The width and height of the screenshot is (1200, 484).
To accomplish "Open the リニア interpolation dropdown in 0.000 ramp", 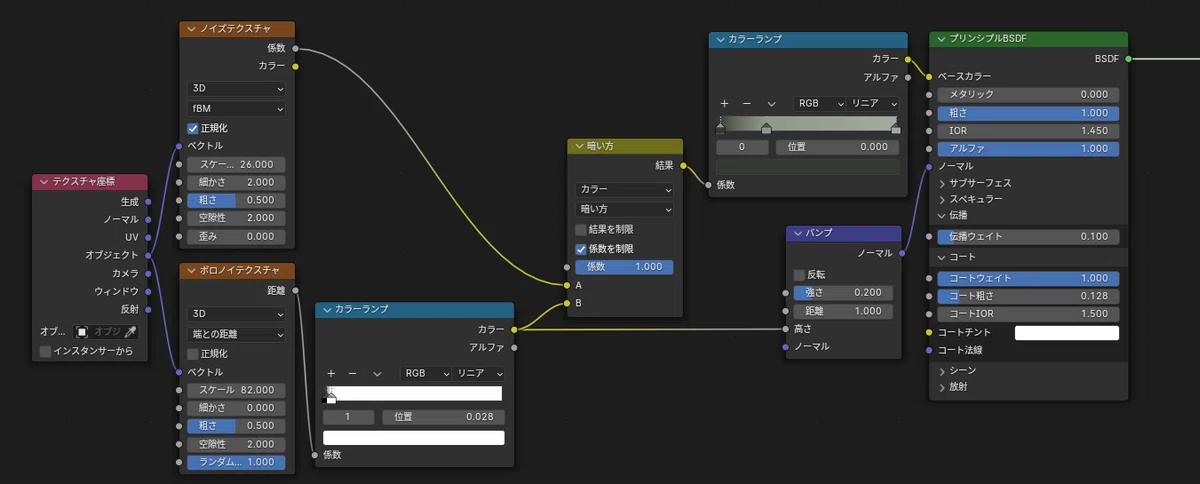I will coord(874,103).
